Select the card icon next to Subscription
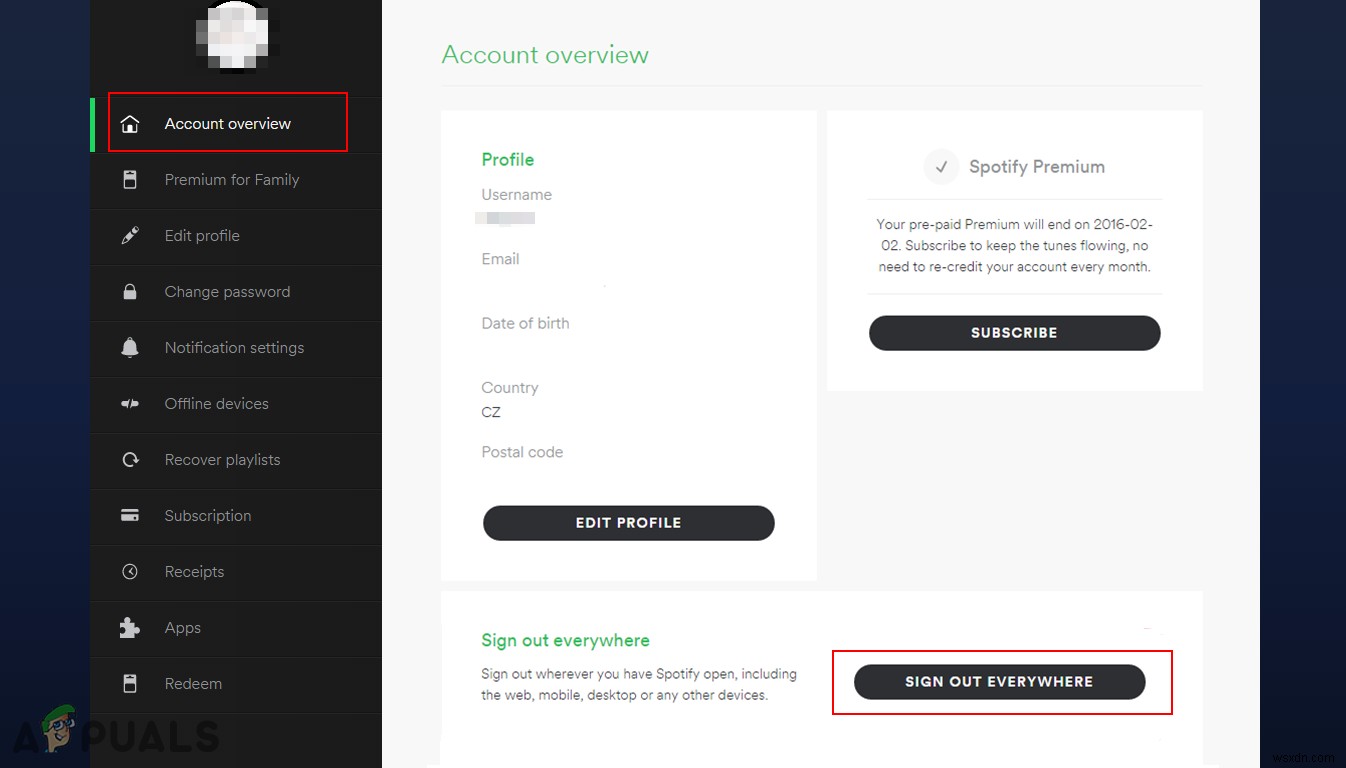This screenshot has height=768, width=1346. pos(130,515)
